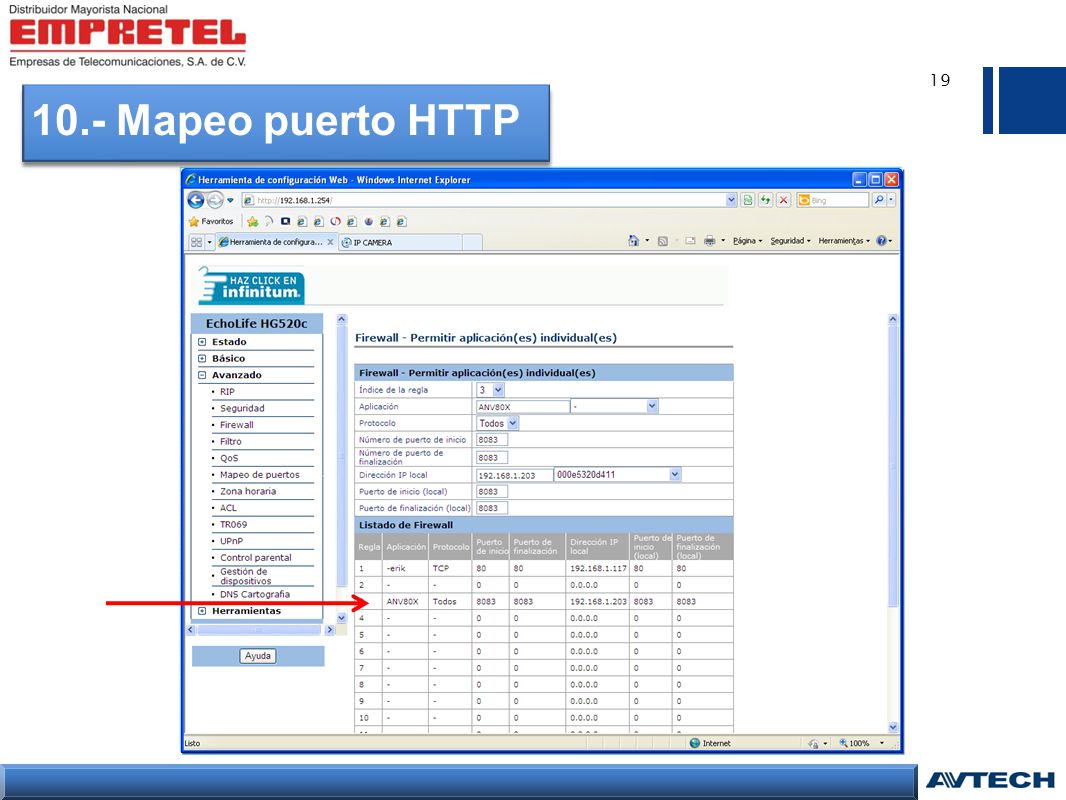The image size is (1066, 800).
Task: Click the browser Forward arrow button
Action: [215, 200]
